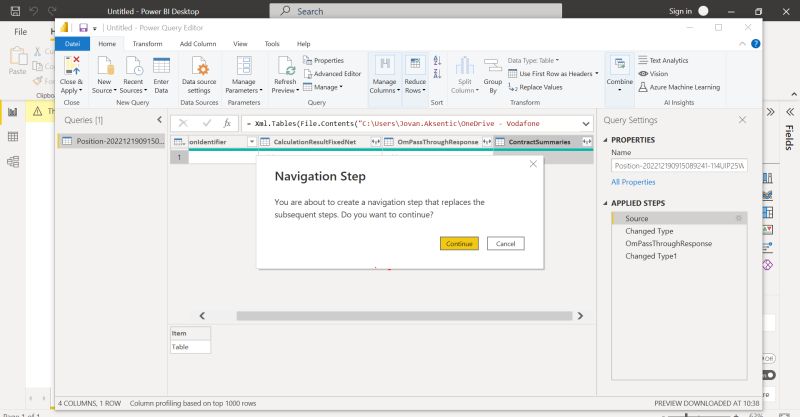Expand the ContractSummaries column
Screen dimensions: 800x417
587,142
